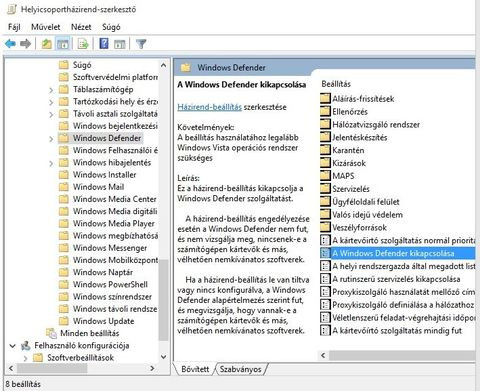480x391 pixels.
Task: Select A Windows Defender kikapcsolása setting
Action: [397, 253]
